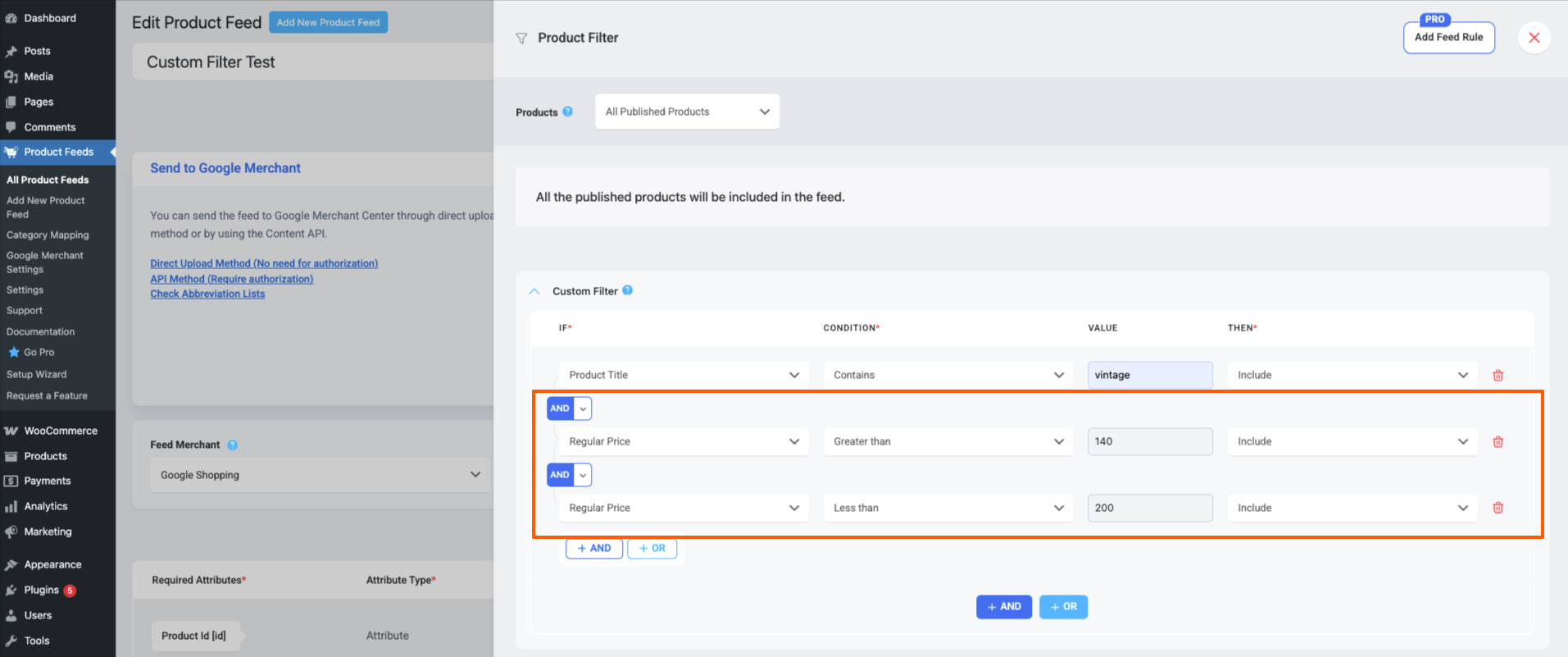The image size is (1568, 657).
Task: Open Direct Upload Method link
Action: pos(264,263)
